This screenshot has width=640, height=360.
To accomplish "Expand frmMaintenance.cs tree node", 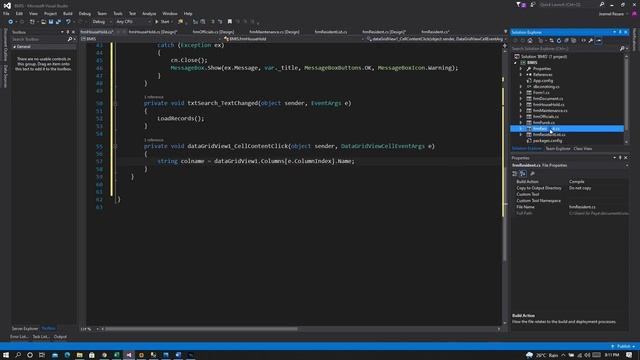I will pyautogui.click(x=521, y=111).
